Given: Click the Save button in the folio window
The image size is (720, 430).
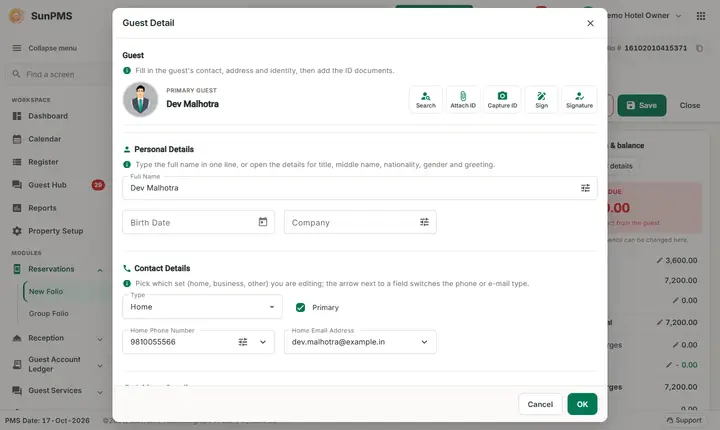Looking at the screenshot, I should pyautogui.click(x=641, y=105).
